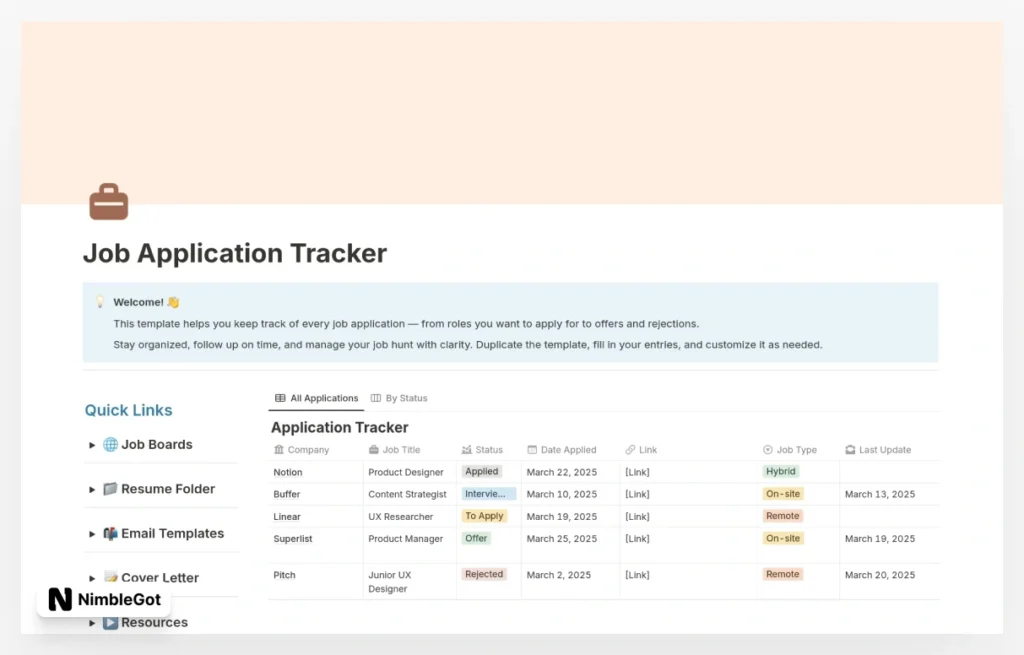
Task: Click the March 22, 2025 date cell
Action: (570, 472)
